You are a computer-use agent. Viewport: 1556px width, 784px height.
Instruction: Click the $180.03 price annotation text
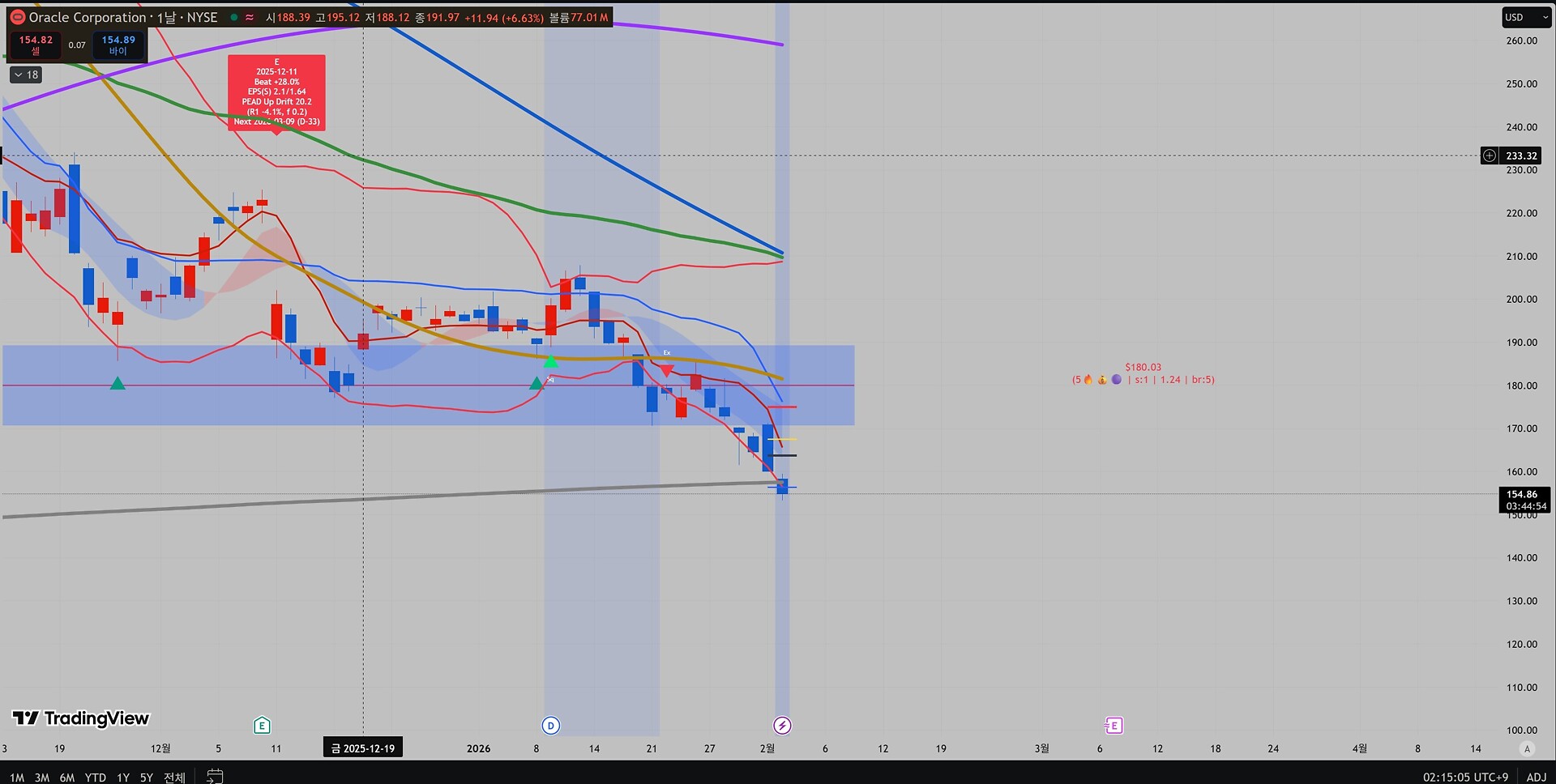1143,367
